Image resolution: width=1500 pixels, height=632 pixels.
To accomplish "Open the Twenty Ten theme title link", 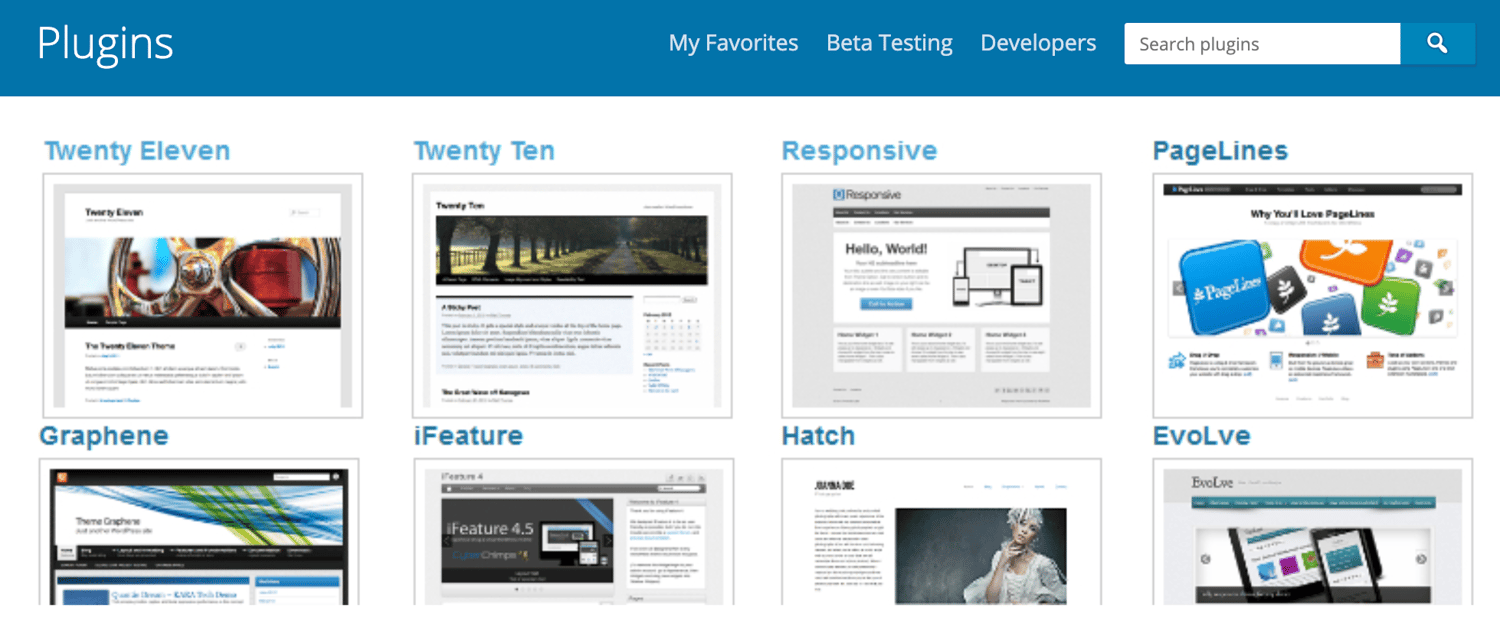I will pos(484,151).
